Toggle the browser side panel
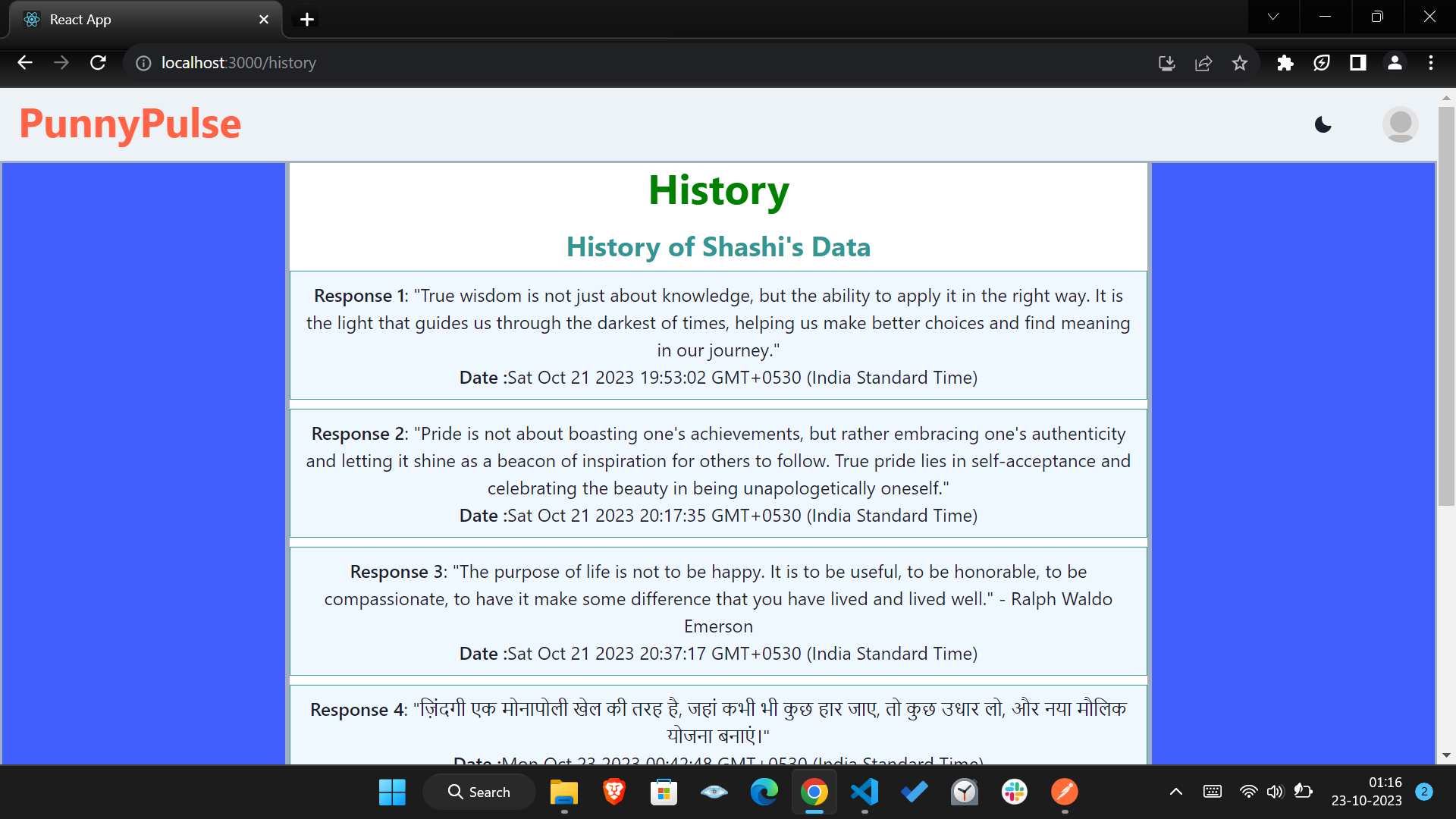The width and height of the screenshot is (1456, 819). [1357, 63]
